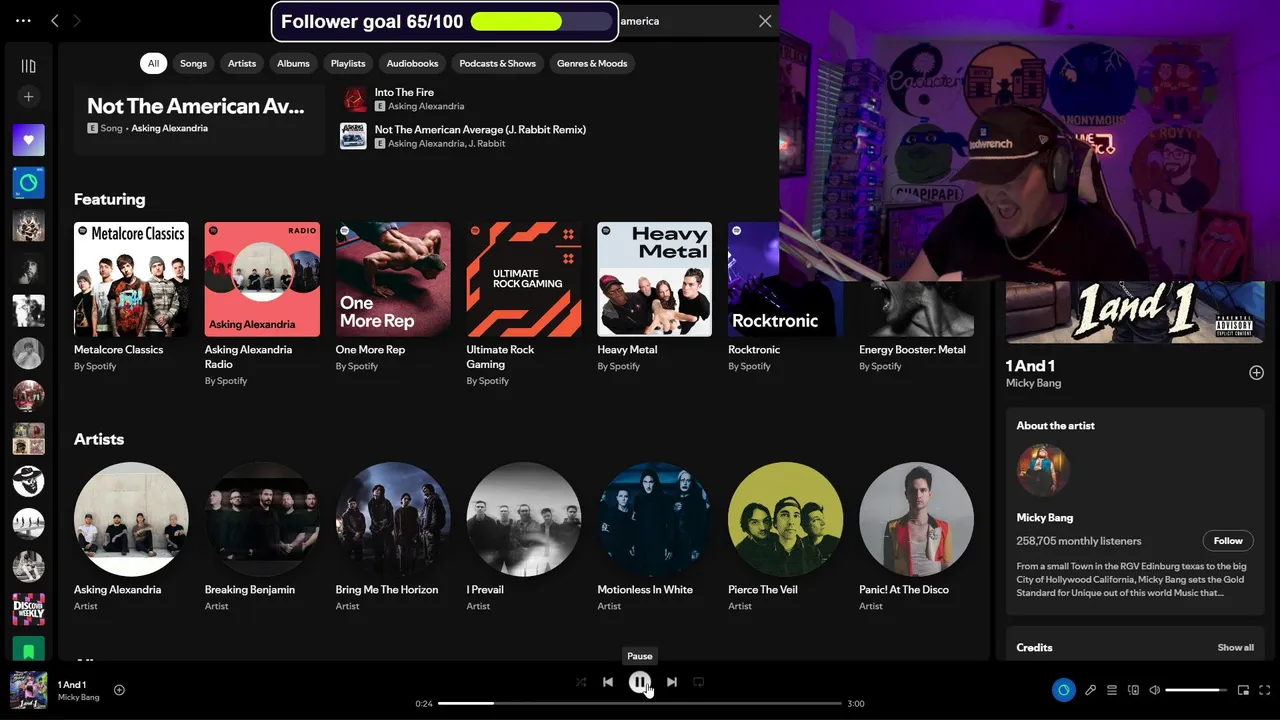Open Connect to a device
The image size is (1280, 720).
click(x=1133, y=690)
